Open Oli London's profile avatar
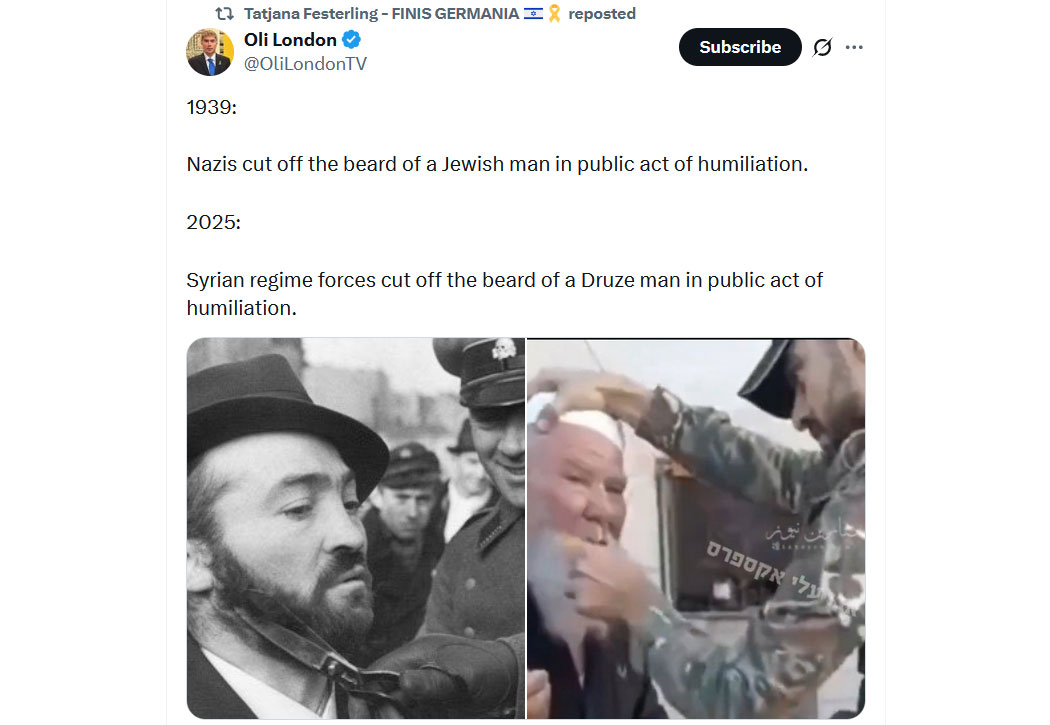The height and width of the screenshot is (725, 1050). click(x=210, y=52)
